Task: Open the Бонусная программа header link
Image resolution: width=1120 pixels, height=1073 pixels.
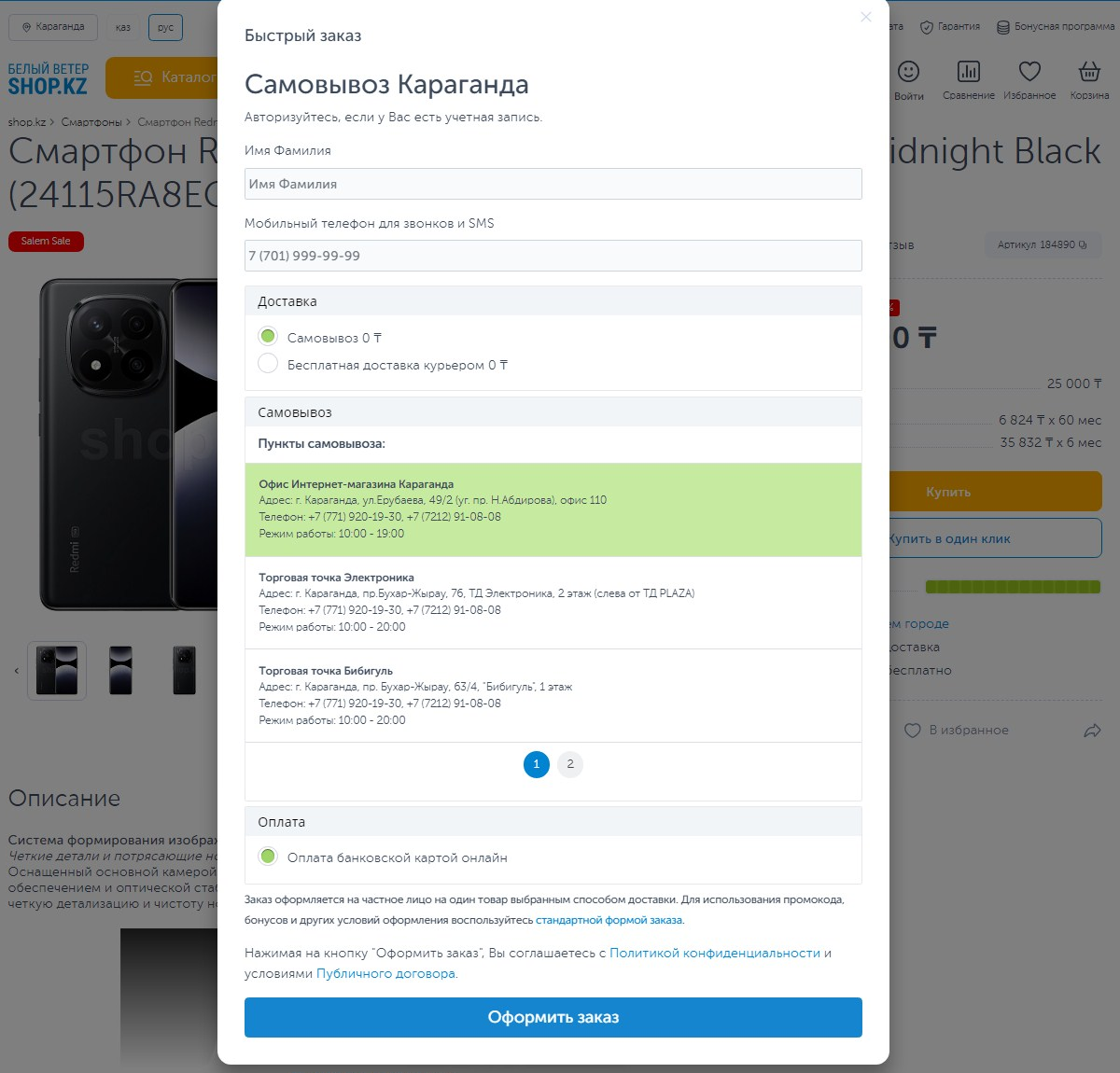Action: tap(1056, 27)
